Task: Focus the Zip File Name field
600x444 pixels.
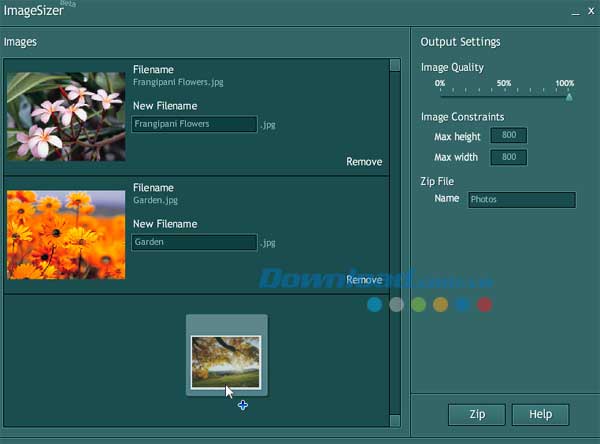Action: 522,199
